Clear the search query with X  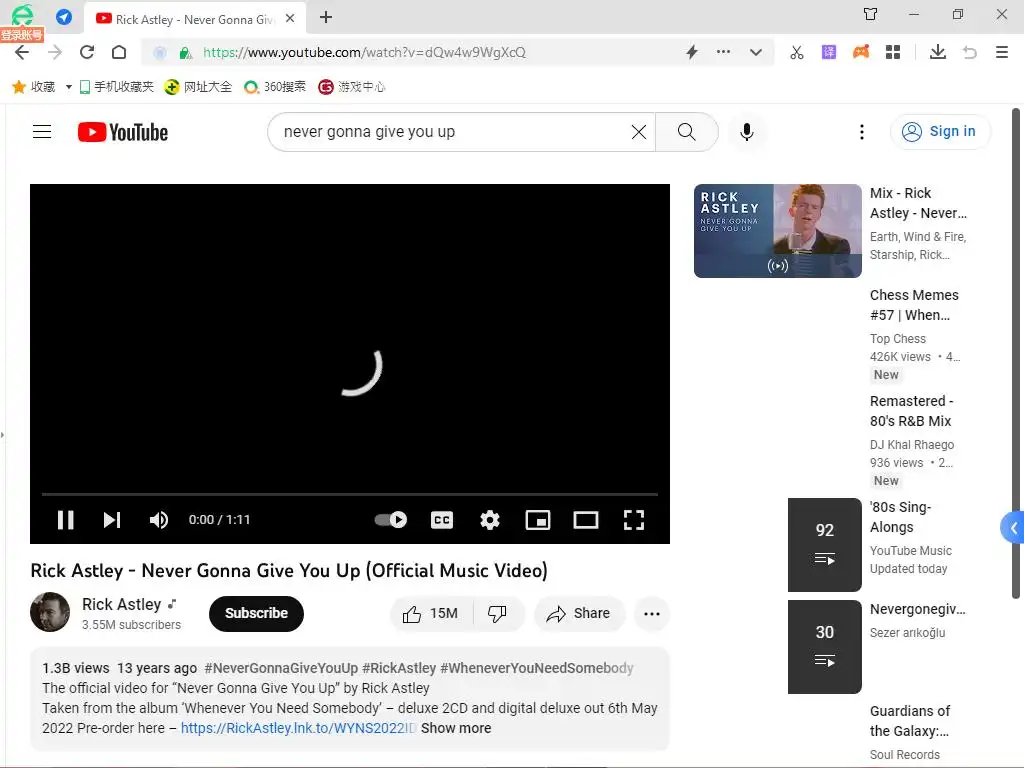[x=639, y=132]
